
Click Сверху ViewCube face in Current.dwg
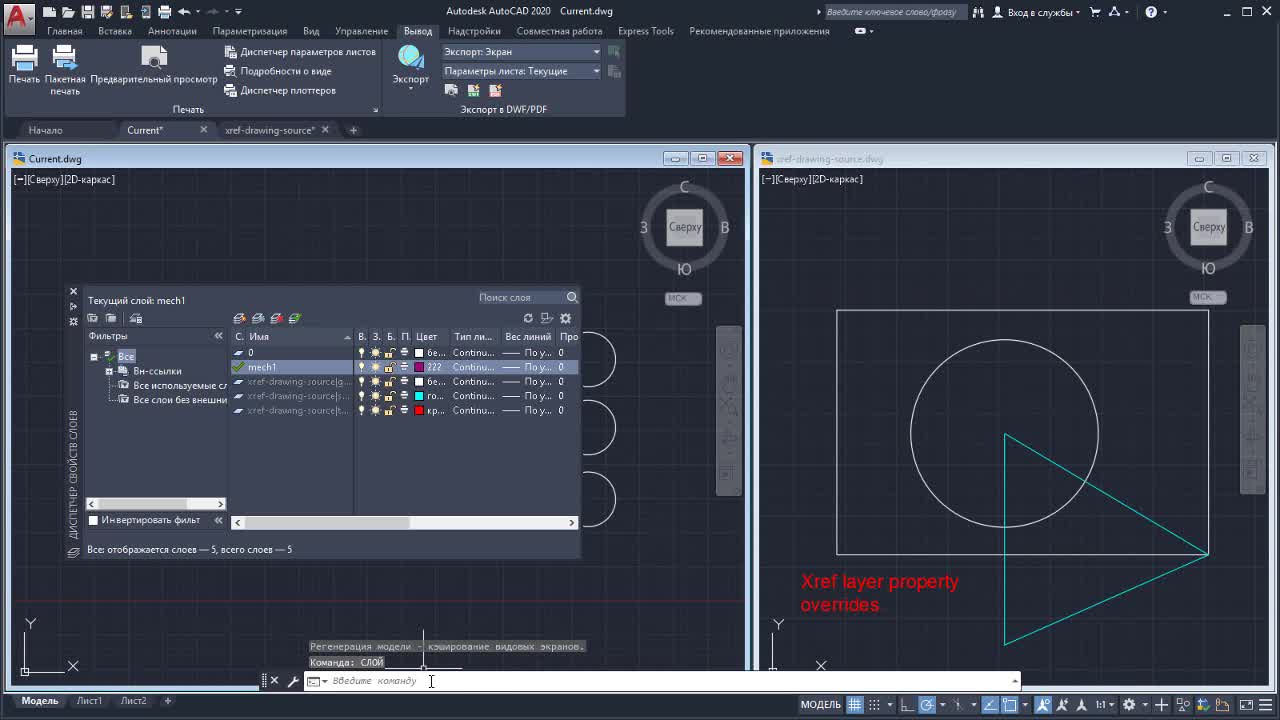pos(685,227)
